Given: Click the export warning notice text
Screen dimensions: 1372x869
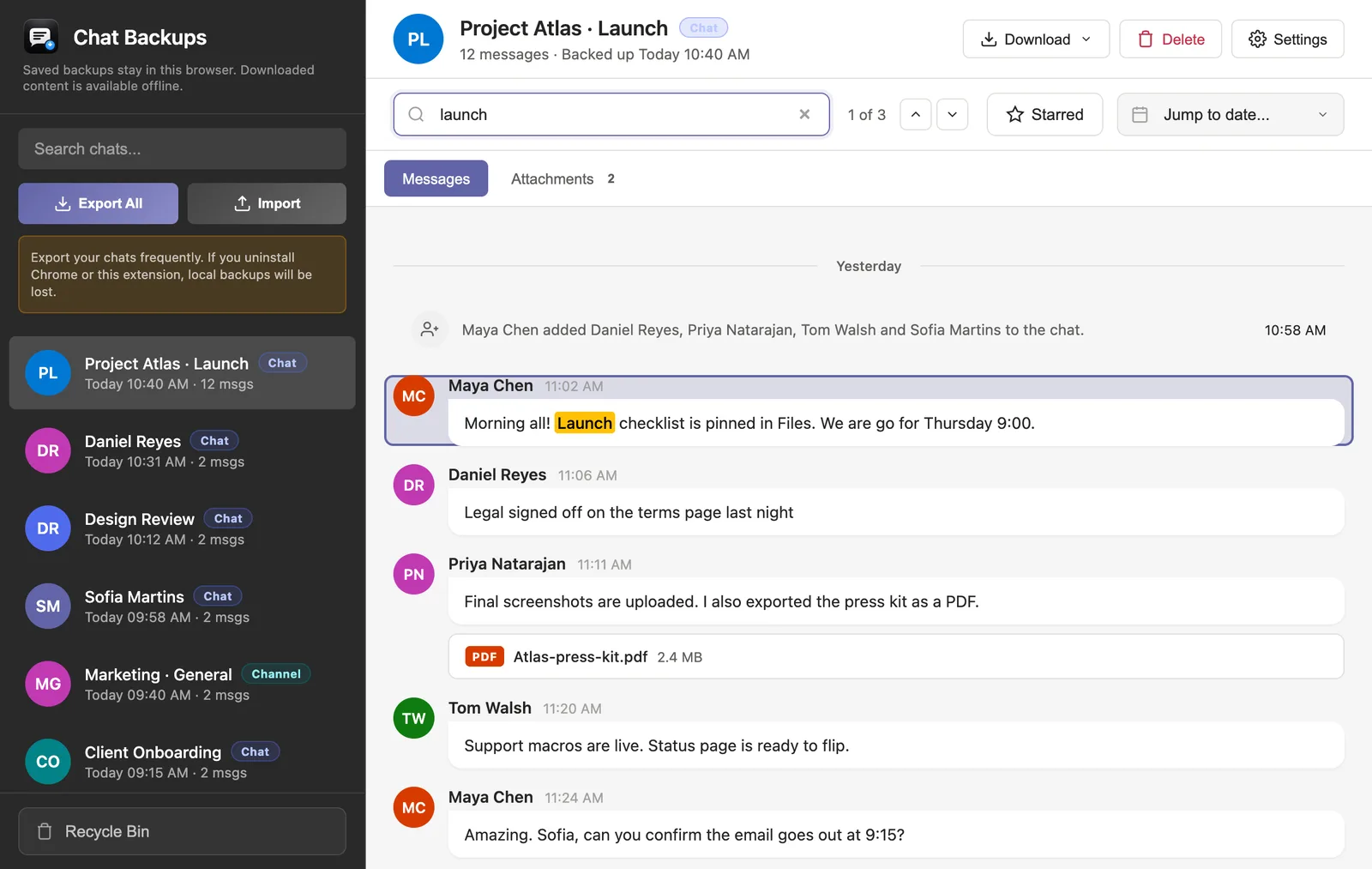Looking at the screenshot, I should click(x=171, y=275).
